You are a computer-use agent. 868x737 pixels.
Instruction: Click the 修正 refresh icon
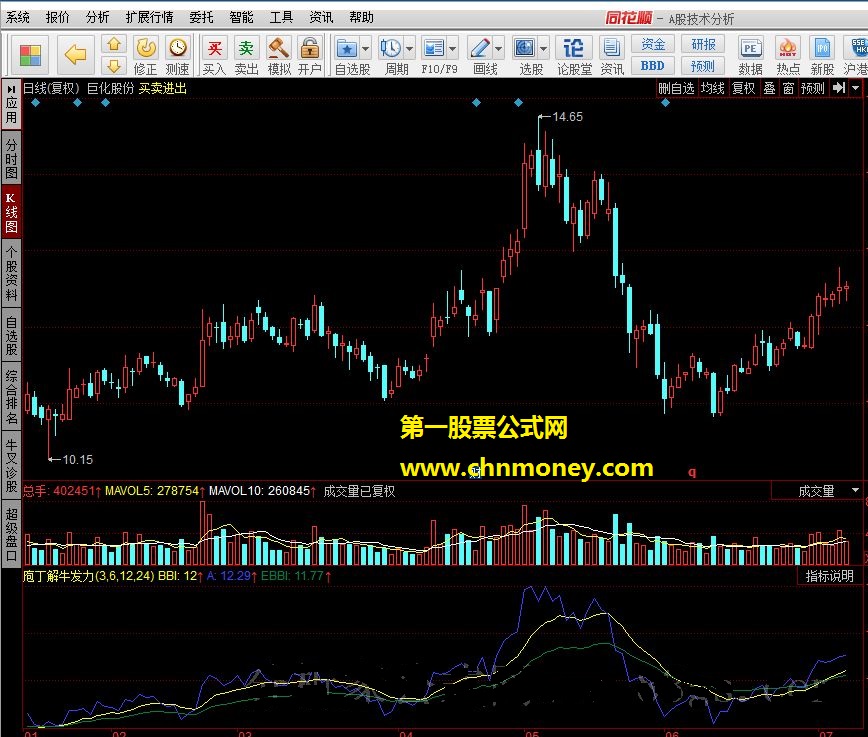point(146,48)
